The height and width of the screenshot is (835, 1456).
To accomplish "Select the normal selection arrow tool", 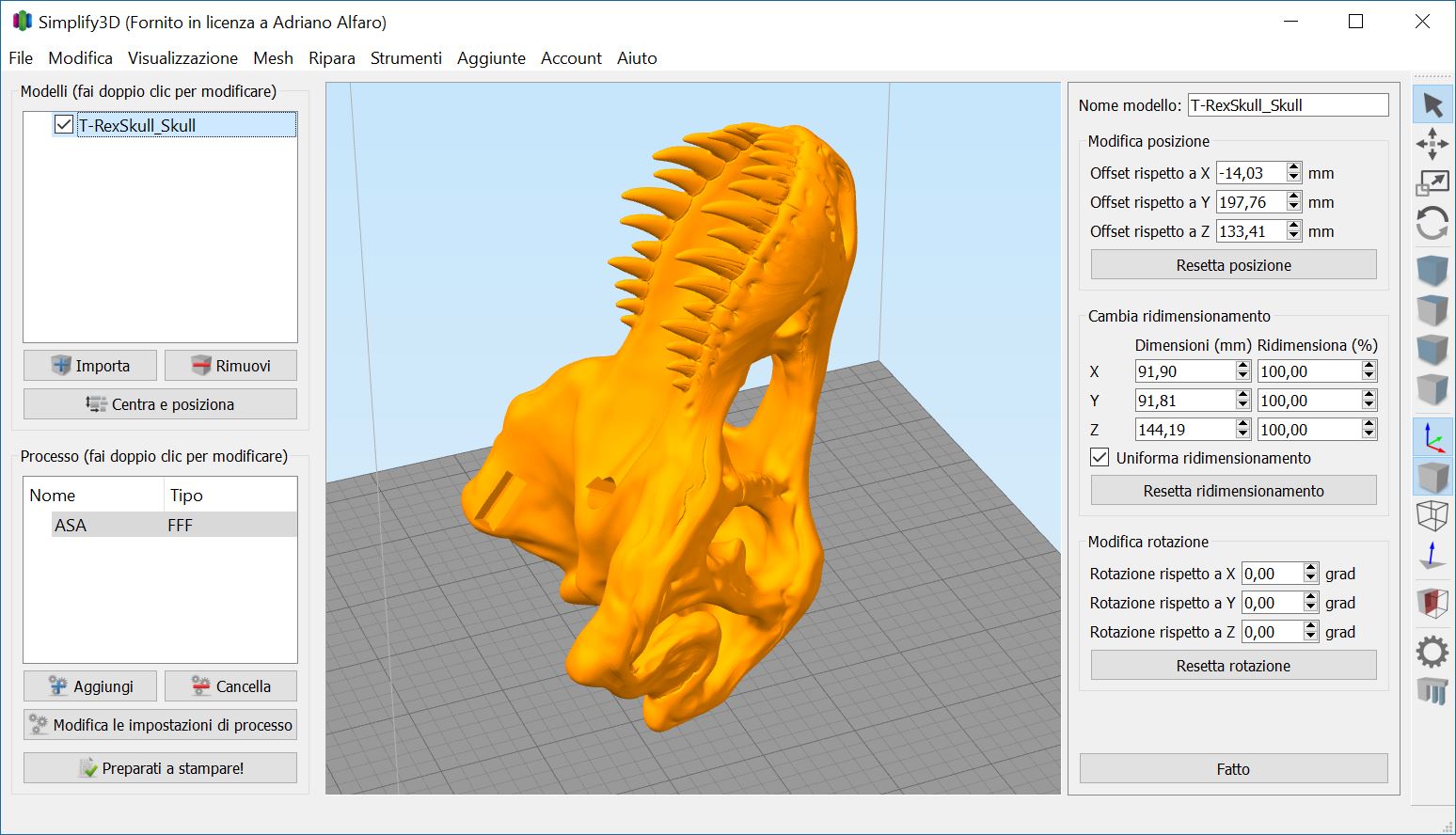I will pos(1432,104).
